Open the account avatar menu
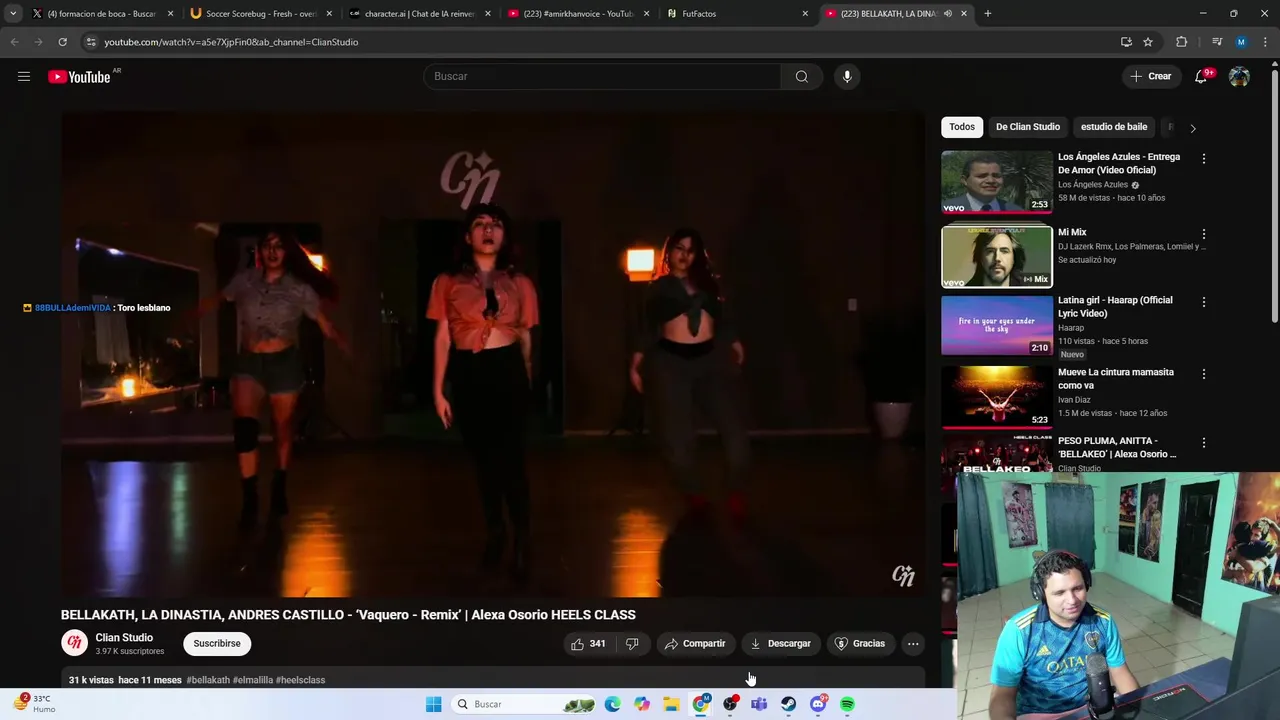 click(x=1239, y=76)
